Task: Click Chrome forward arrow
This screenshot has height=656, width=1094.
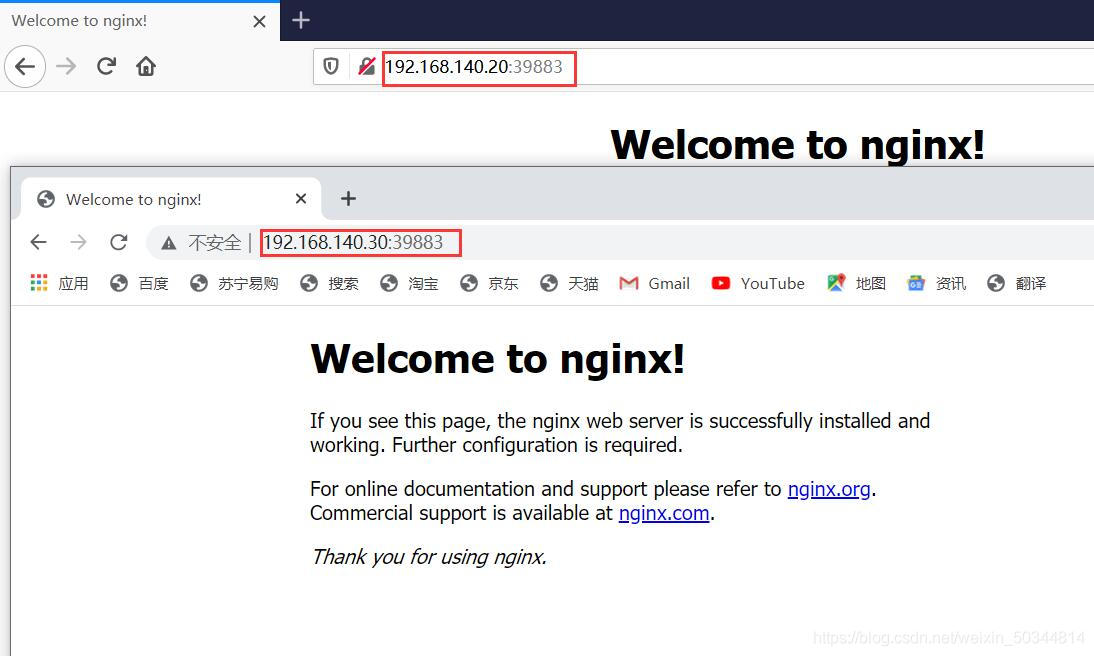Action: tap(79, 242)
